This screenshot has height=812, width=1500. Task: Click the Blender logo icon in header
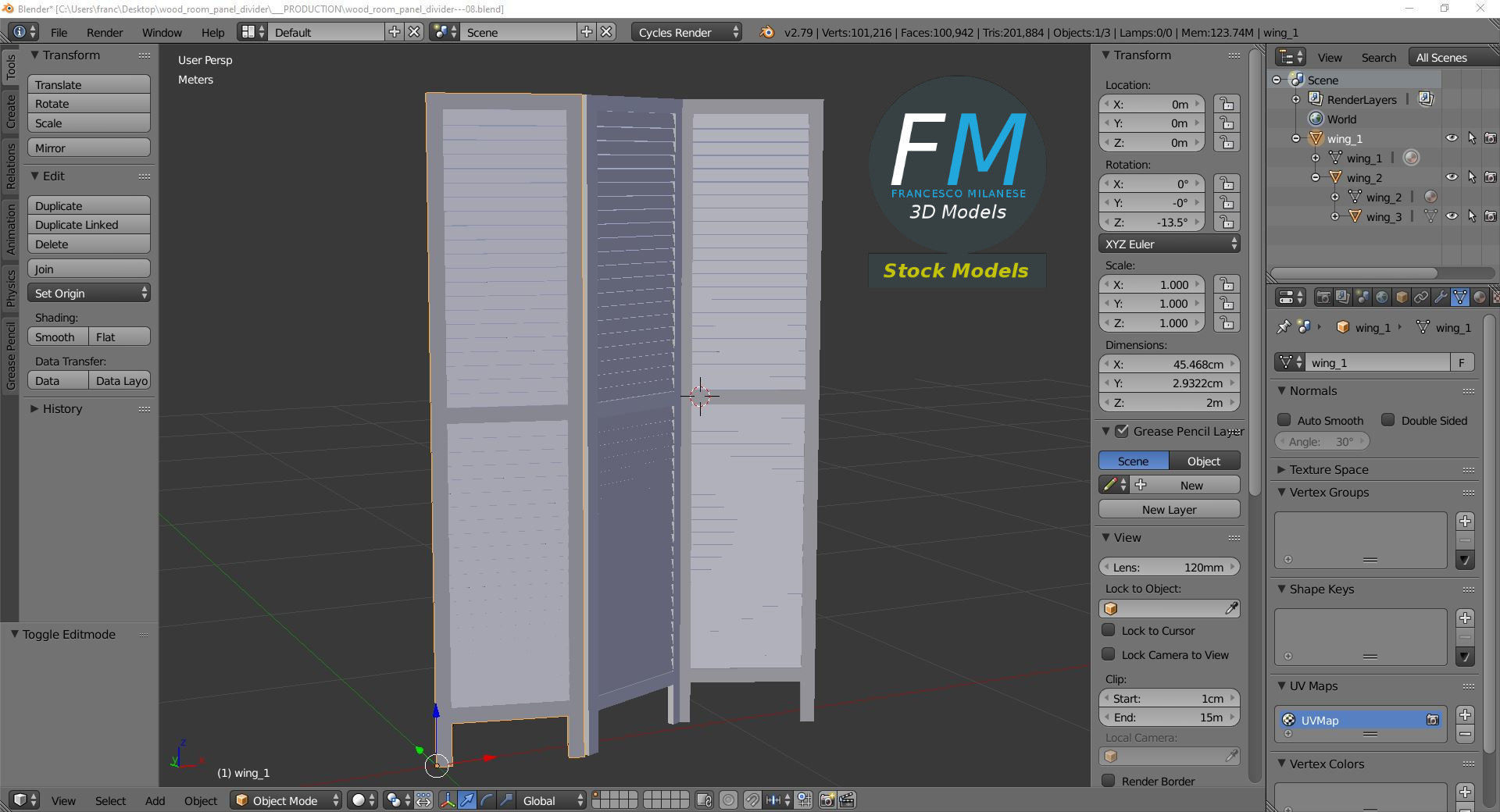click(767, 32)
